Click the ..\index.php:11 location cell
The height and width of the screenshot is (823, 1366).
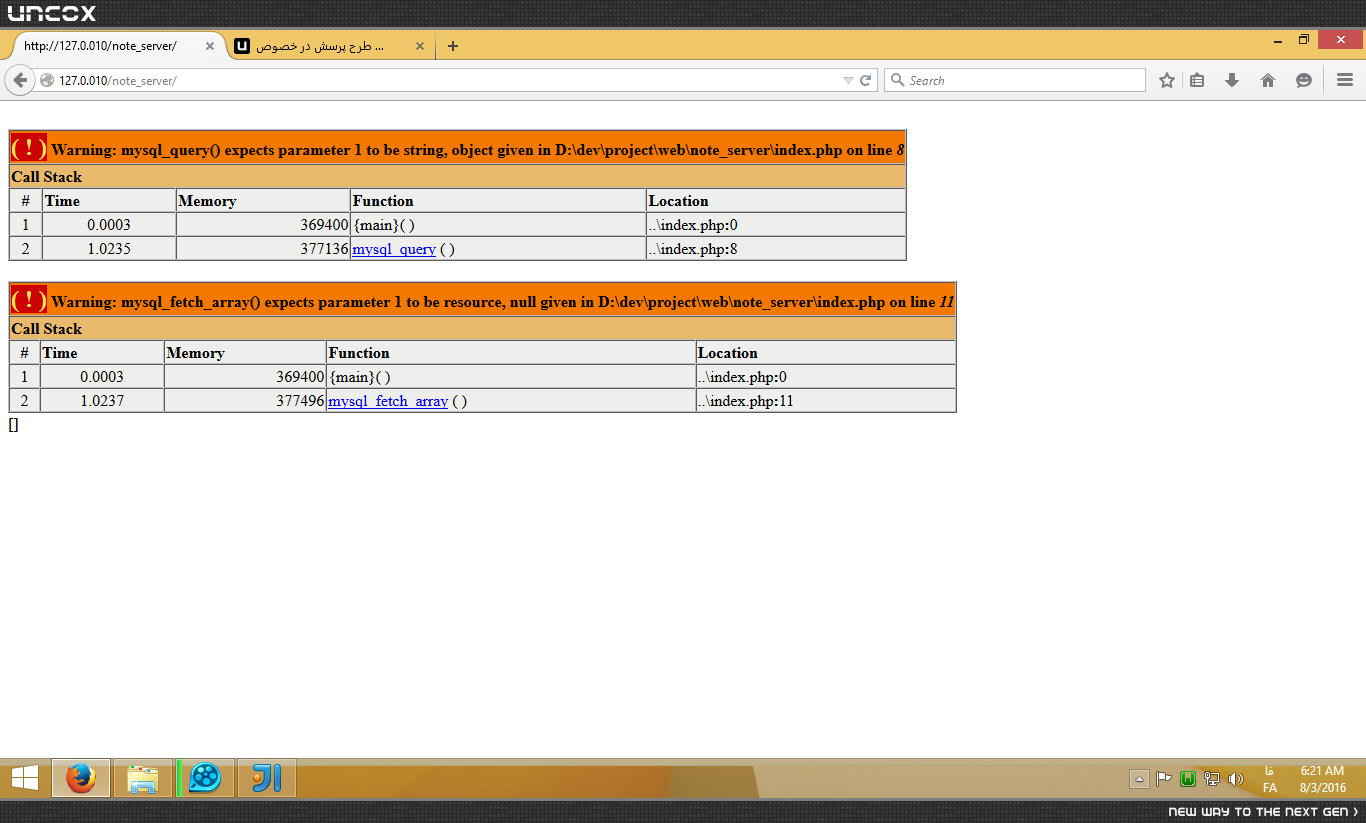tap(826, 401)
